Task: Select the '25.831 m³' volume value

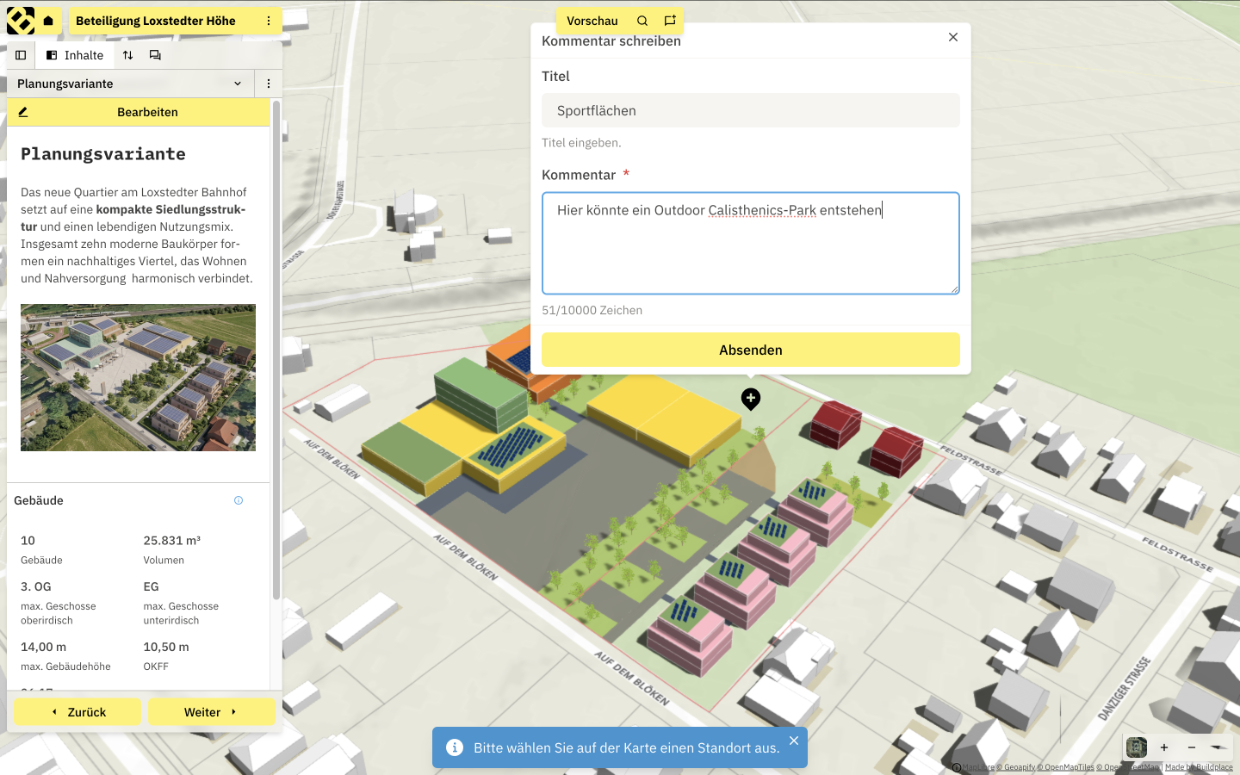Action: [172, 540]
